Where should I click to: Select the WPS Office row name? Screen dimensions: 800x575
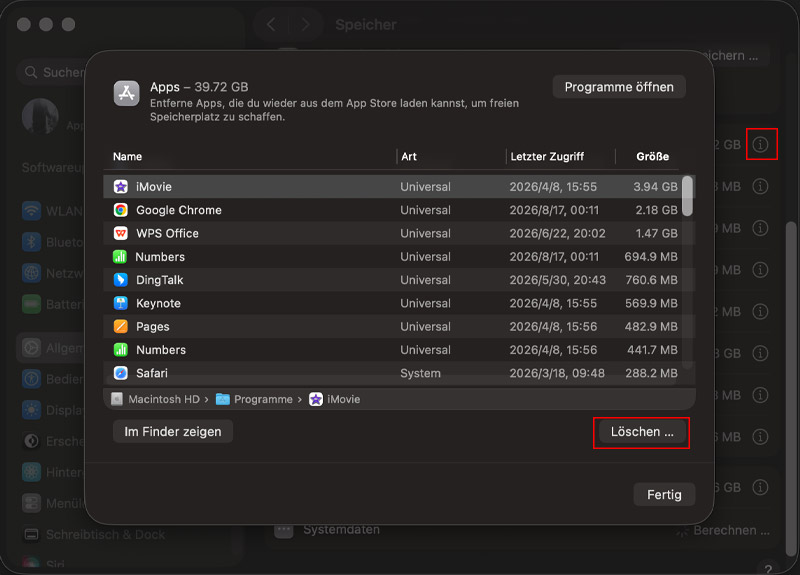point(167,233)
